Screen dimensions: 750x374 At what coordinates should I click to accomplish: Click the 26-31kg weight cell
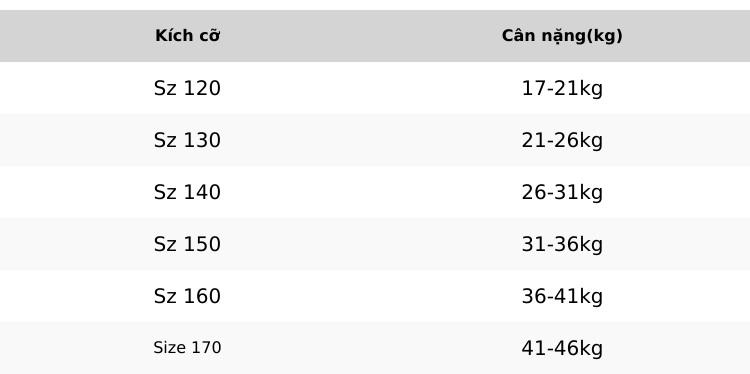(562, 193)
